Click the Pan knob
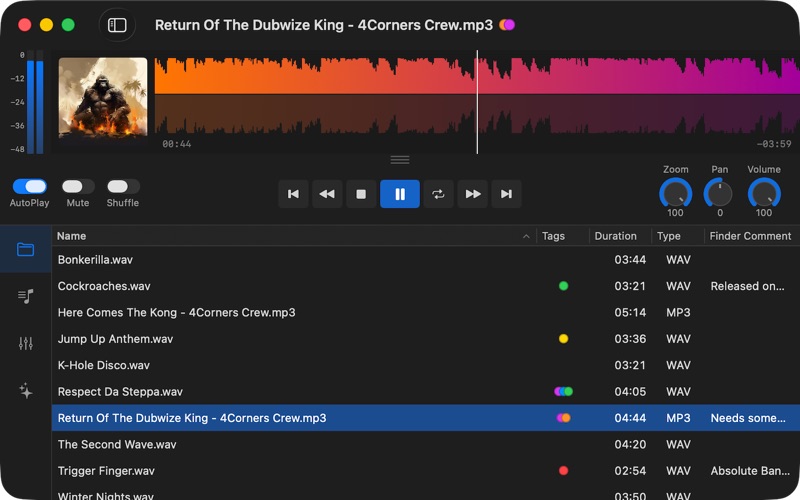Screen dimensions: 800x500 tap(719, 194)
